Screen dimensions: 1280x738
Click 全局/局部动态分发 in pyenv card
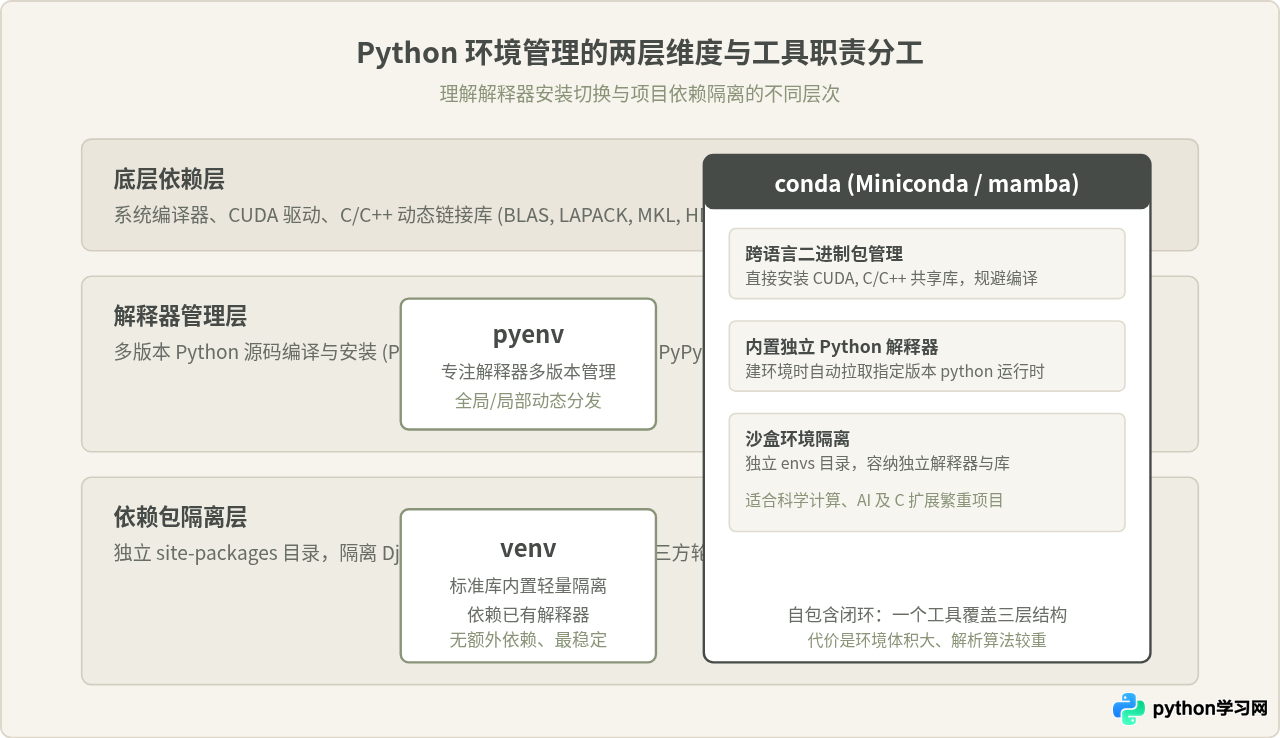coord(528,400)
